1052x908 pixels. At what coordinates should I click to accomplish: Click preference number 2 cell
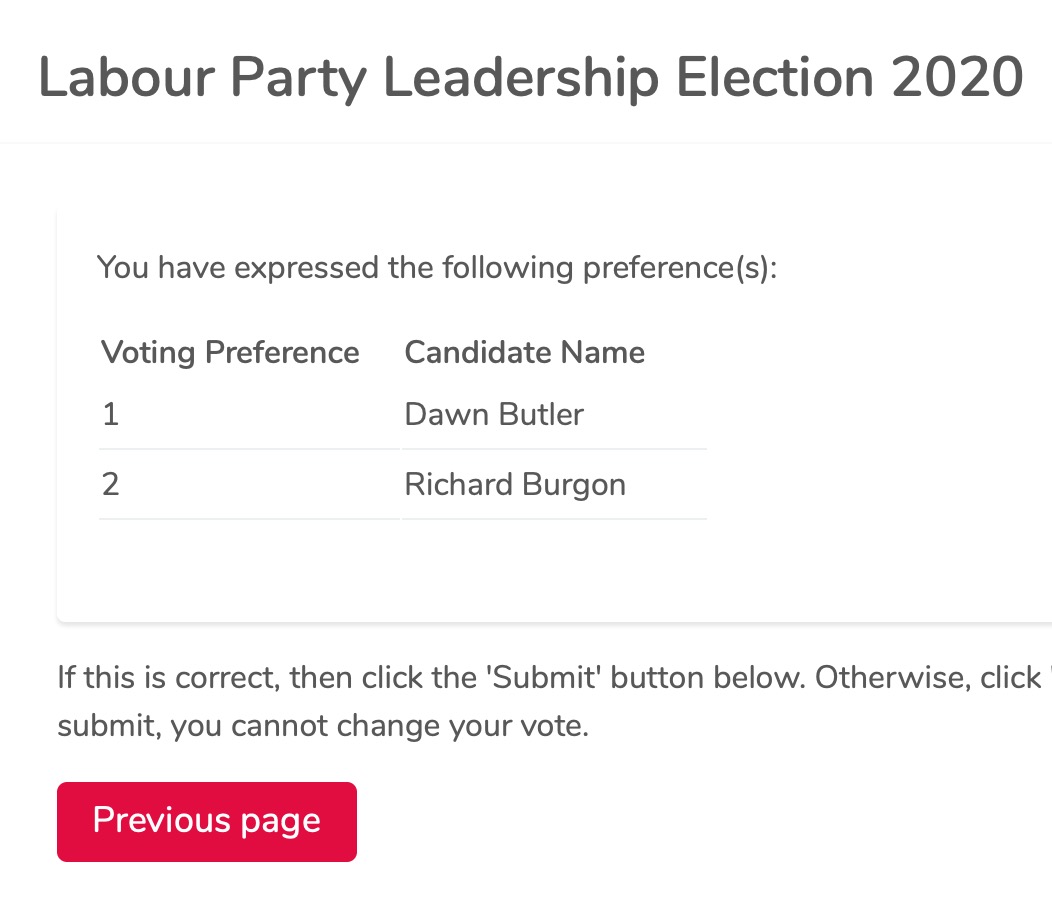(111, 484)
